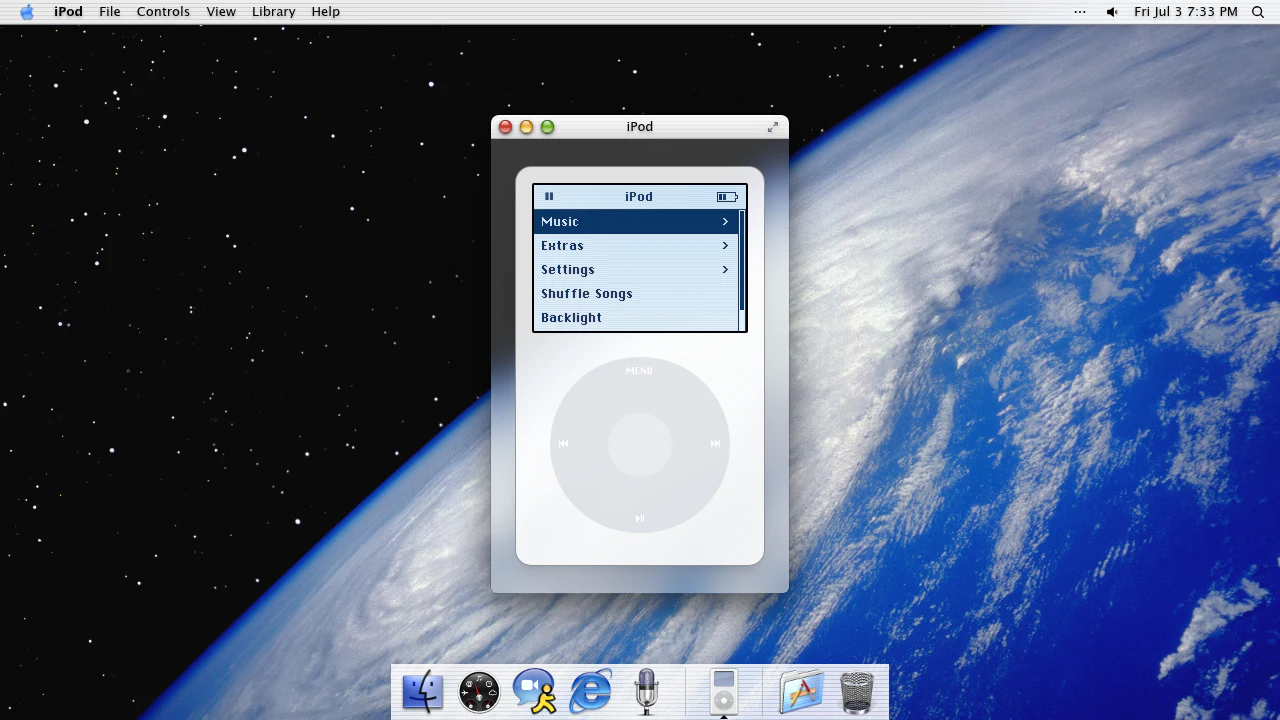Viewport: 1280px width, 720px height.
Task: Click play/pause on the click wheel
Action: point(640,518)
